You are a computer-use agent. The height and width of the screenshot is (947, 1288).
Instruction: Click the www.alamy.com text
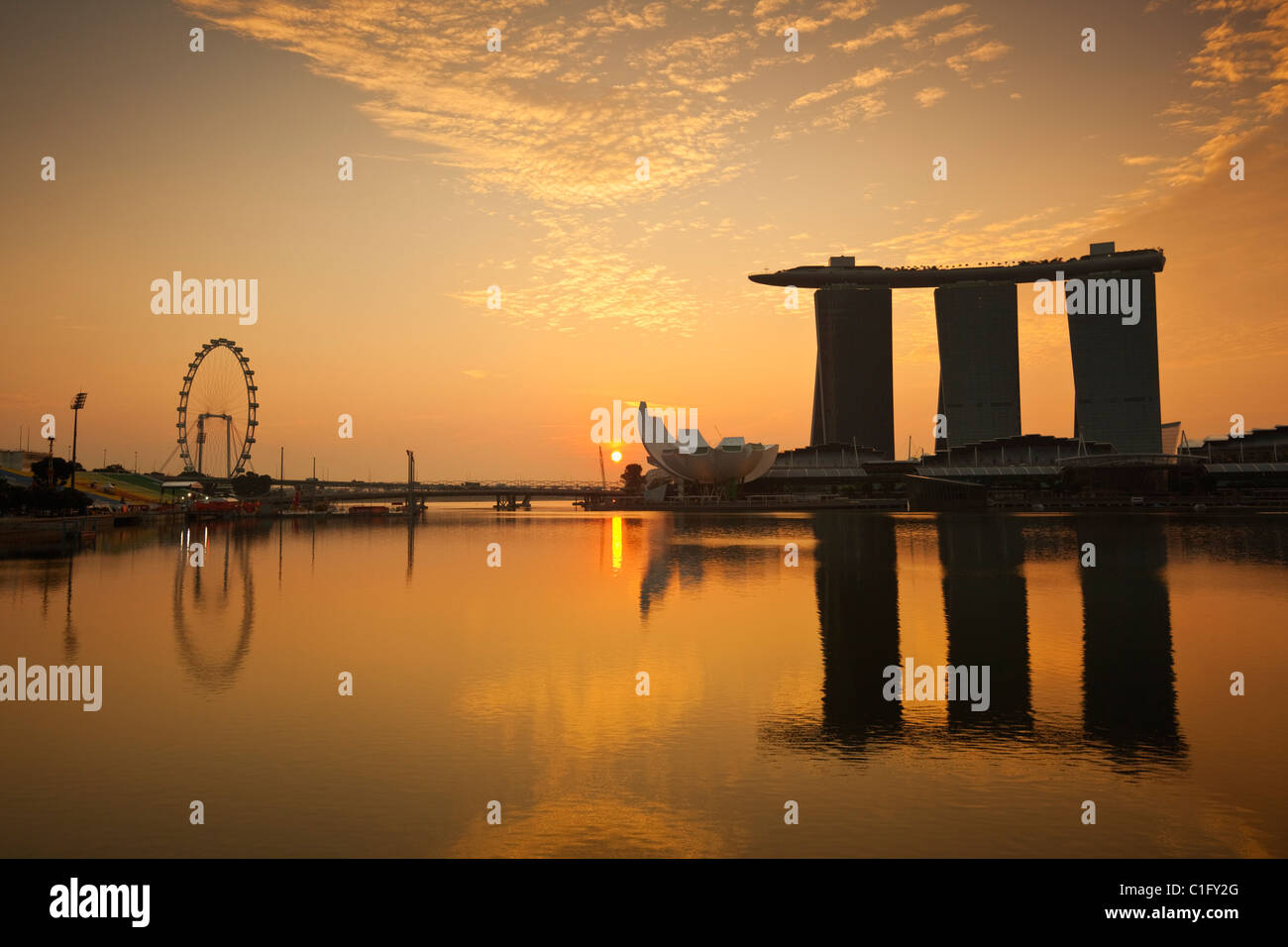point(1174,916)
